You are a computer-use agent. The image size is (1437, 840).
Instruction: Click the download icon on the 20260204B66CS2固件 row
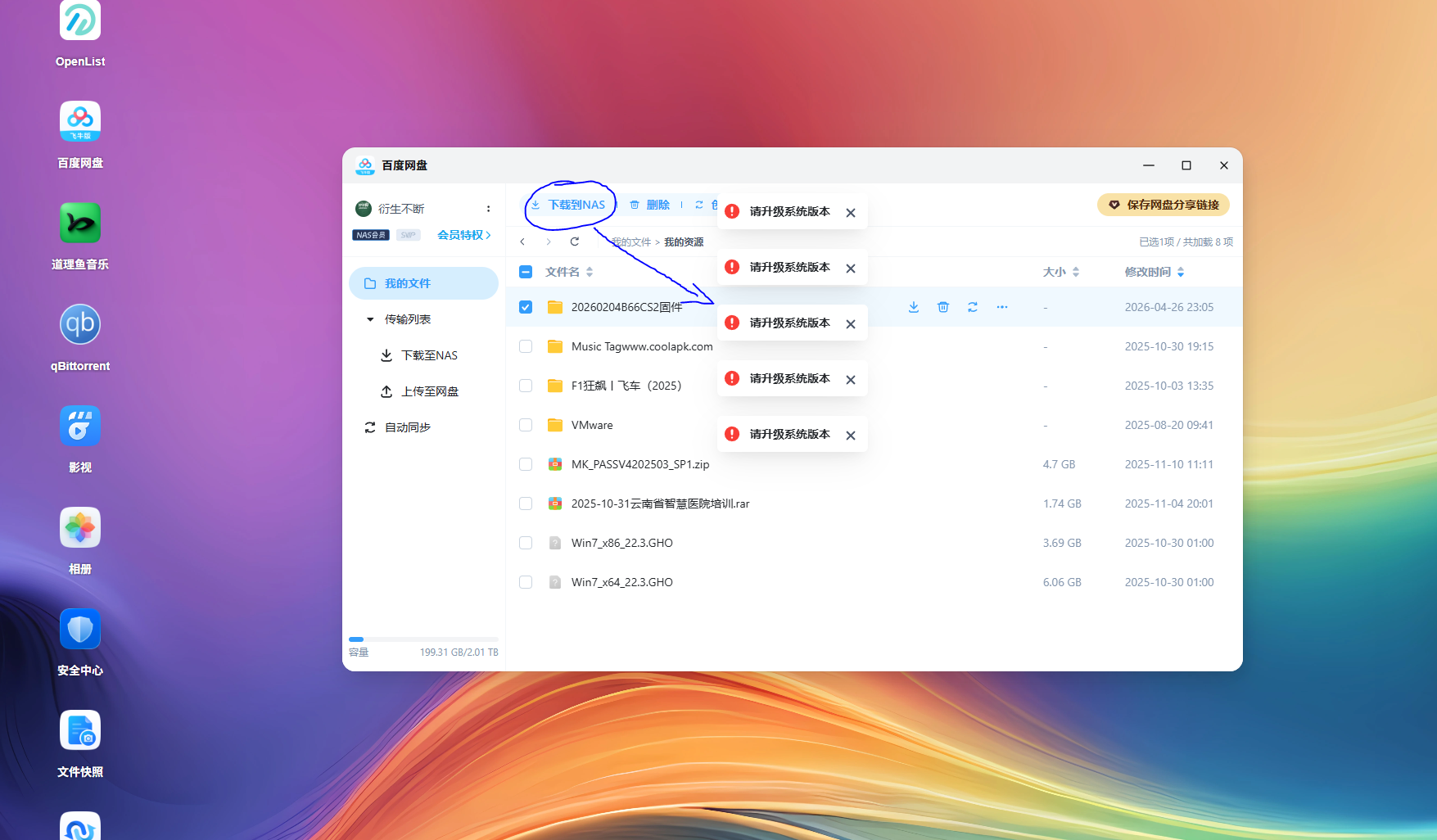[914, 307]
